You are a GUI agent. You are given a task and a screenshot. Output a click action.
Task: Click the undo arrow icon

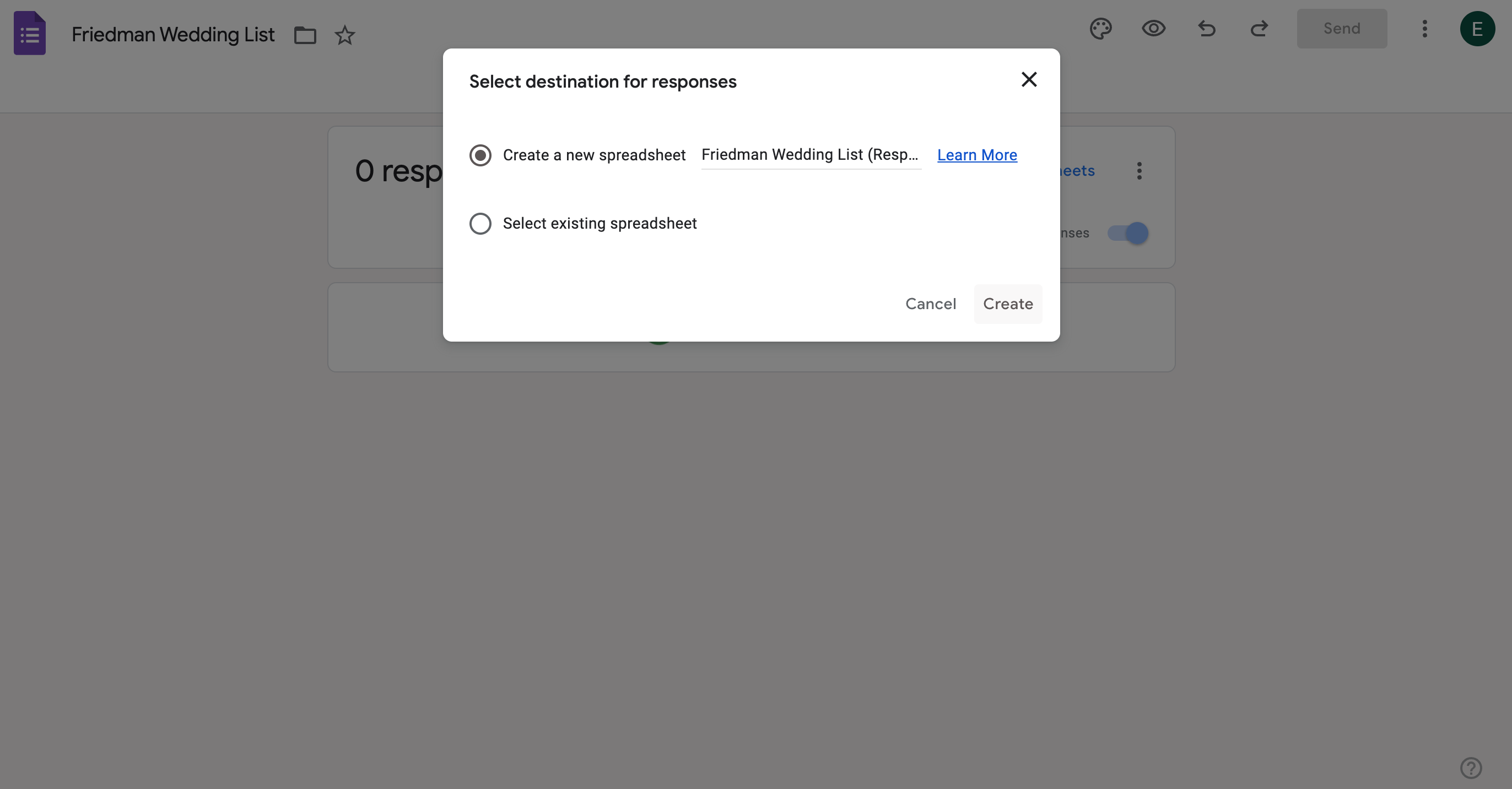(1206, 28)
